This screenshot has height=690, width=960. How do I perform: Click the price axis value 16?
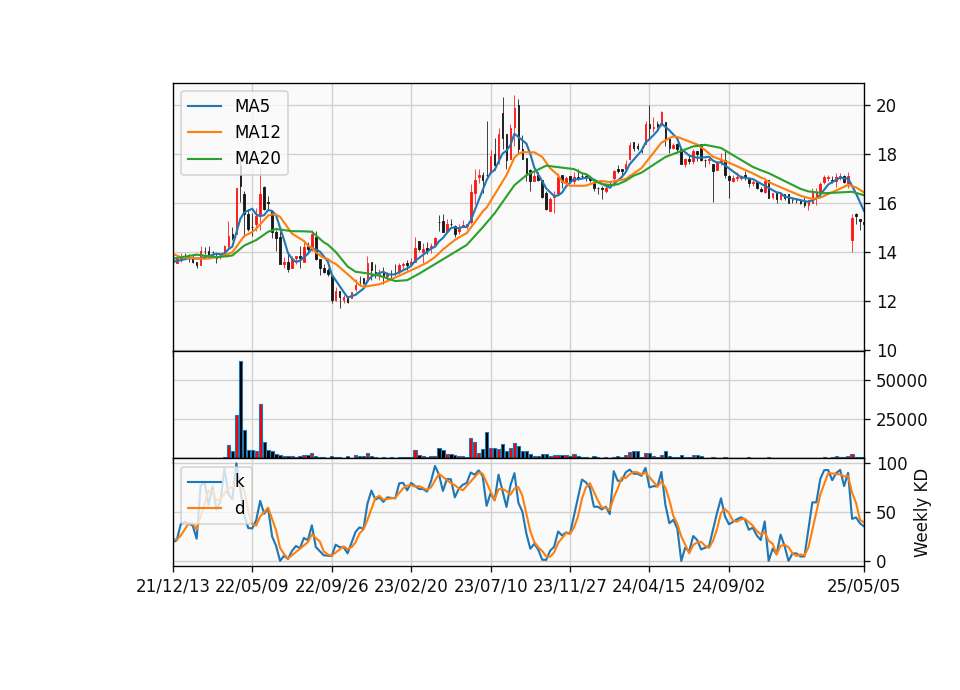[x=886, y=204]
